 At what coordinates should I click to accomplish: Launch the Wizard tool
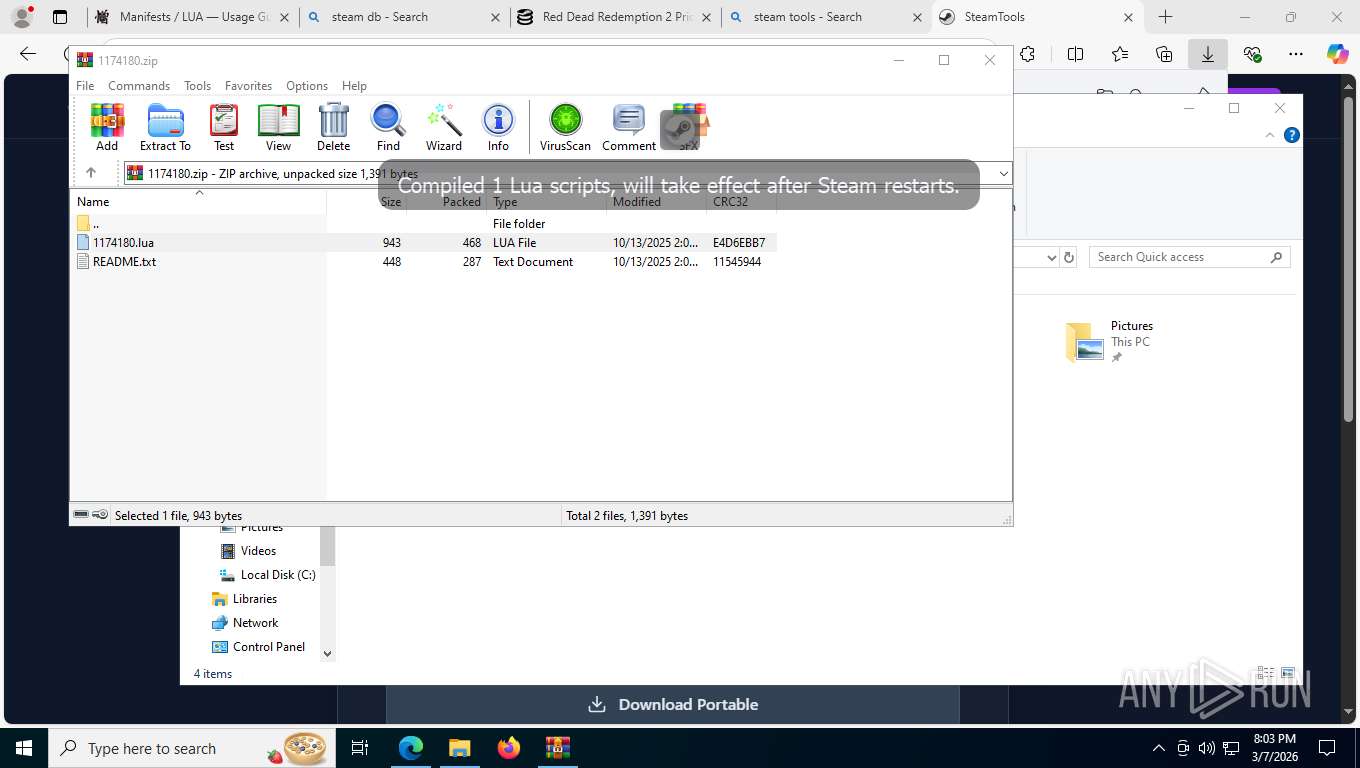pyautogui.click(x=444, y=127)
